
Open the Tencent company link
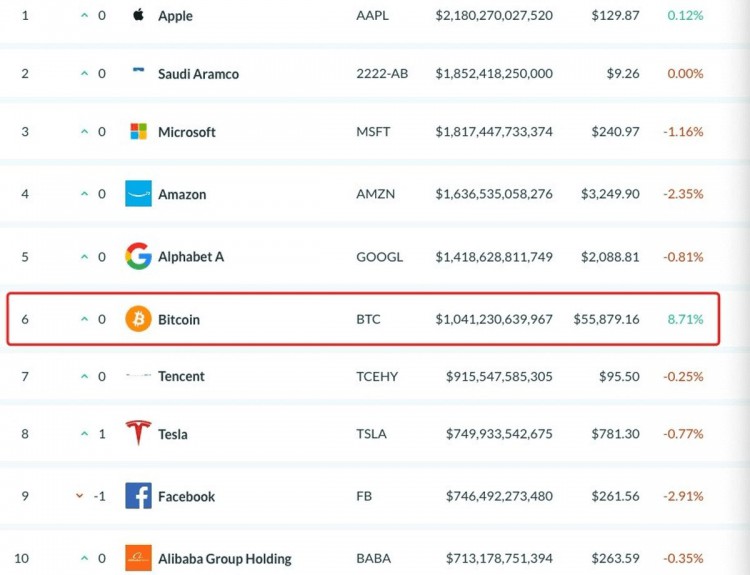click(x=181, y=376)
